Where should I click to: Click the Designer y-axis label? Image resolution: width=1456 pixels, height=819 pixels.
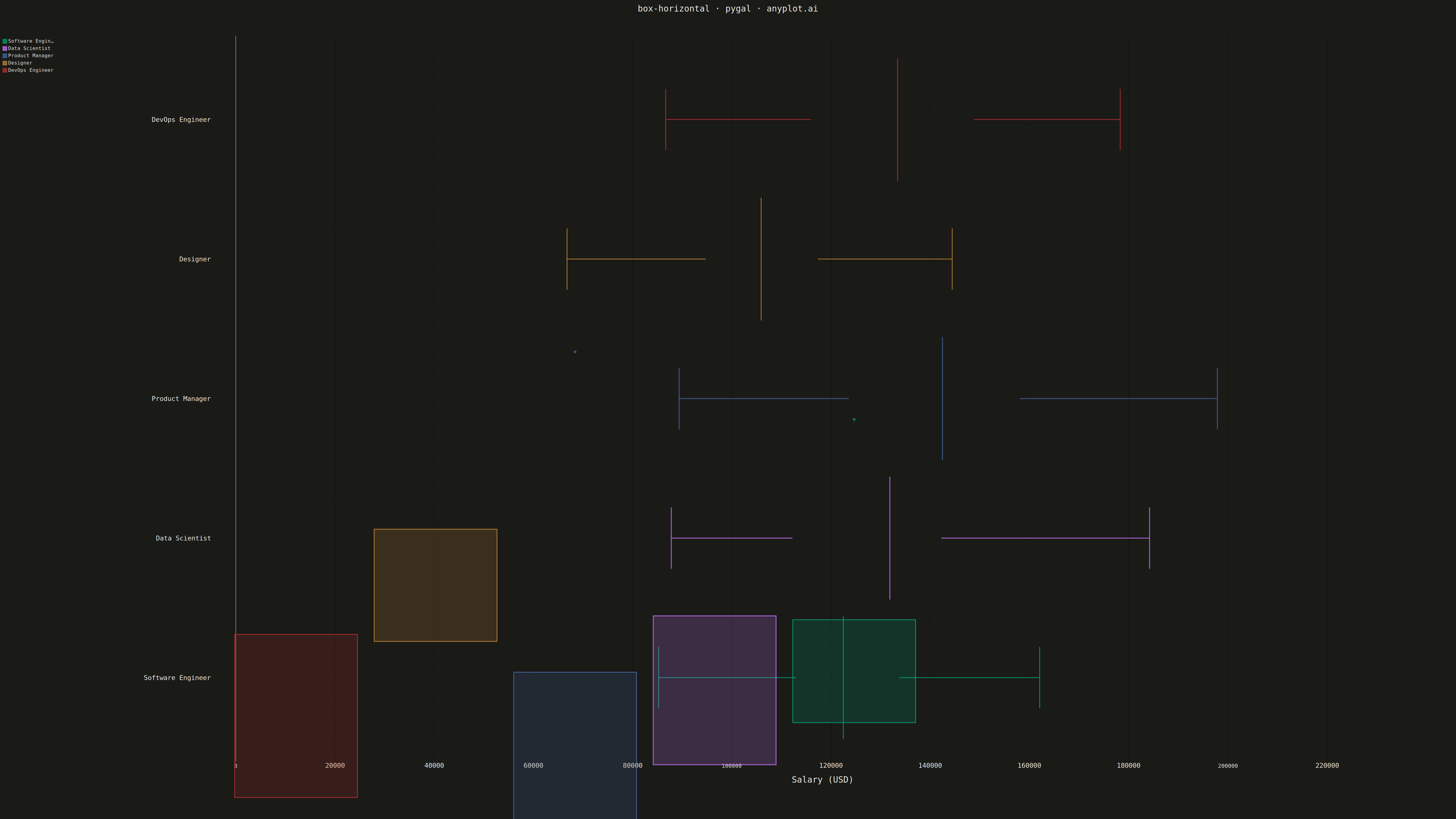[195, 259]
